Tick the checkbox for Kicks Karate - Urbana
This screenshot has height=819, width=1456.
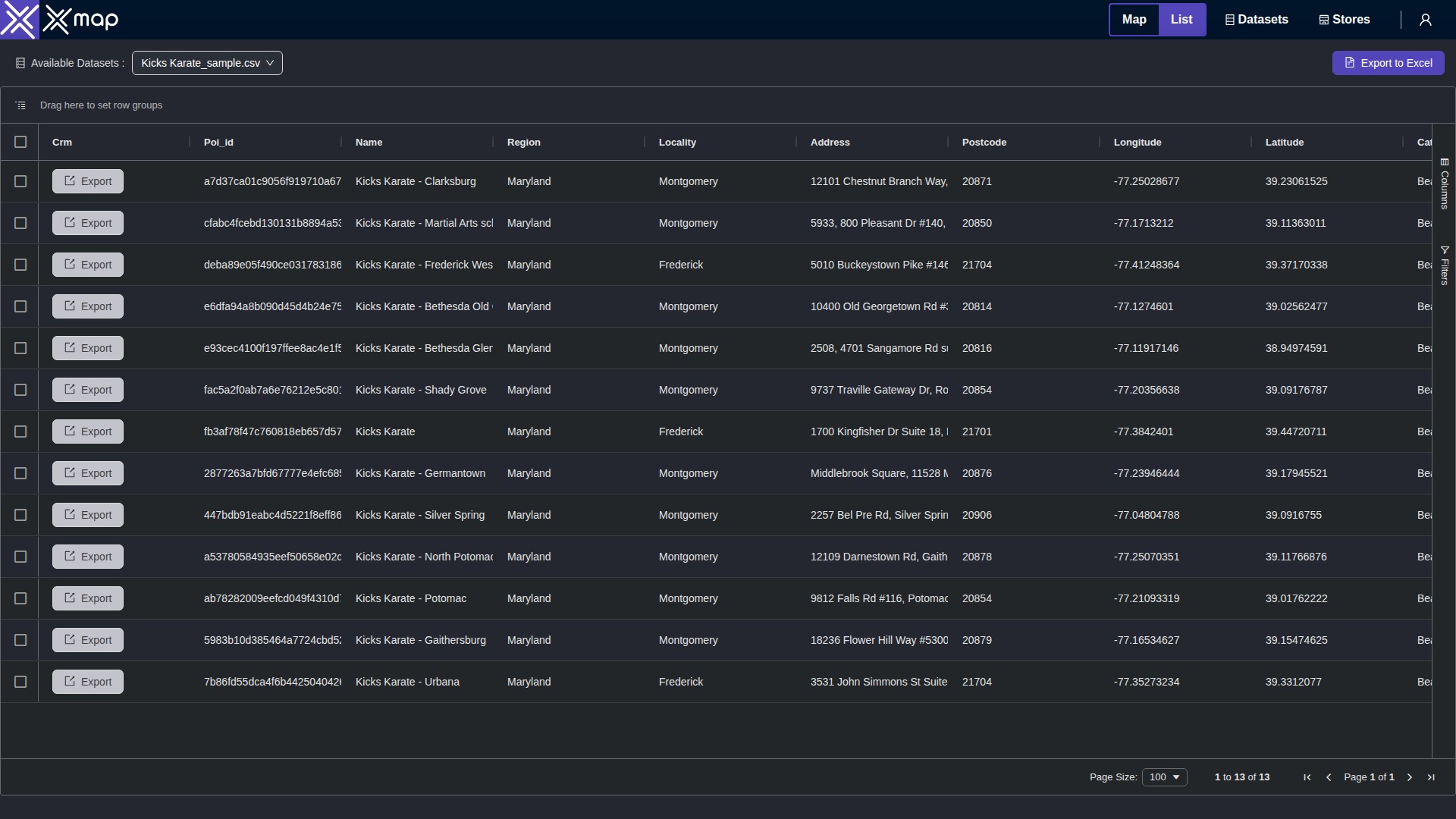pos(20,681)
